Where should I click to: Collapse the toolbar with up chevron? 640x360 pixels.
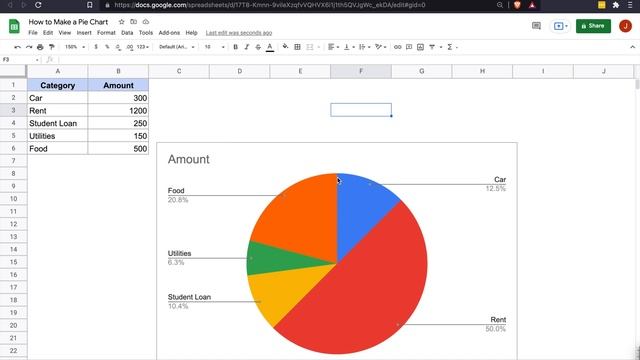(633, 47)
